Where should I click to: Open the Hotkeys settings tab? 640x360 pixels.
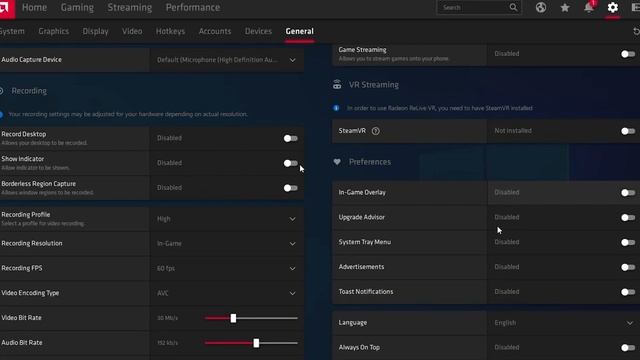[x=170, y=31]
